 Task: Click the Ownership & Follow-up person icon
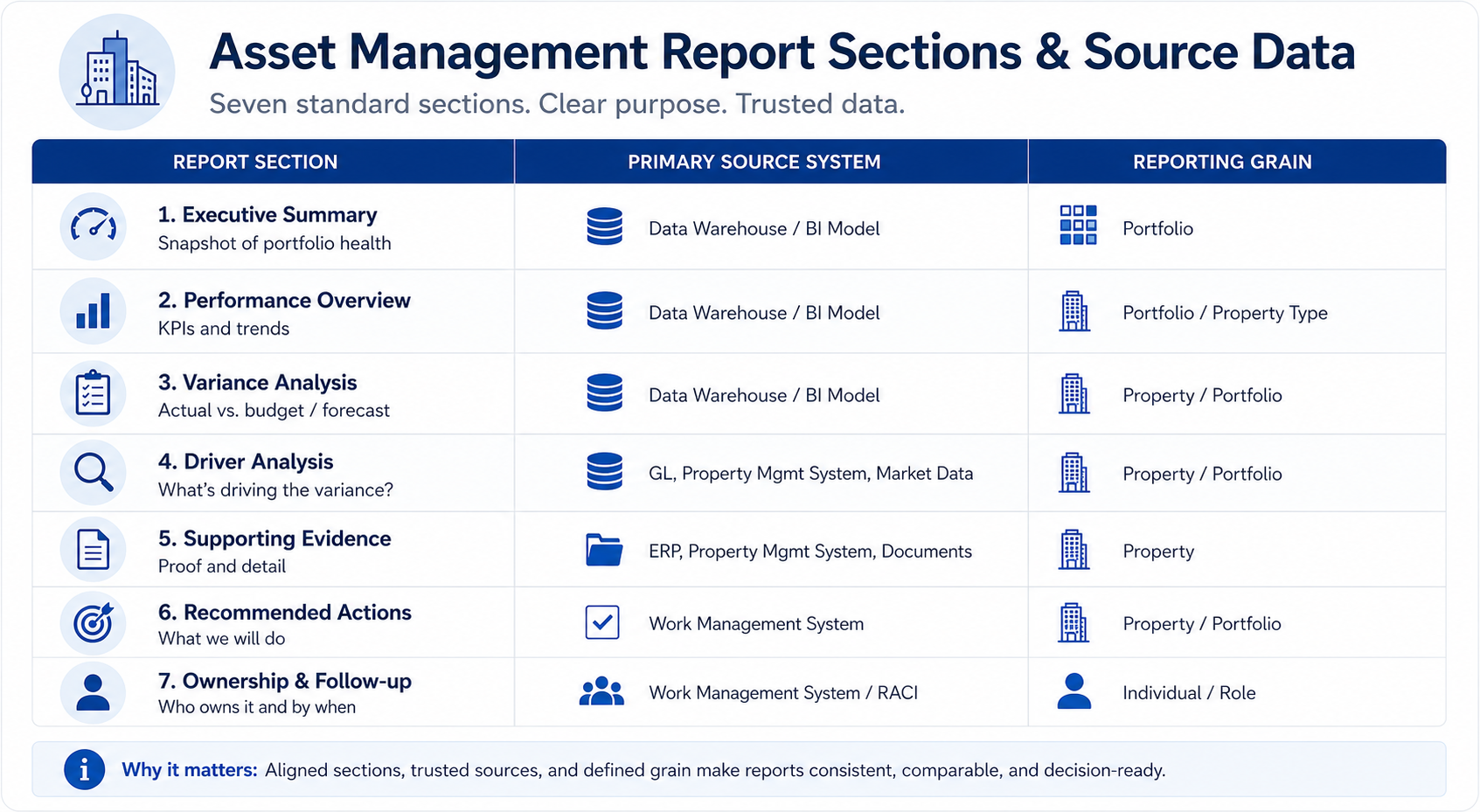[x=94, y=692]
